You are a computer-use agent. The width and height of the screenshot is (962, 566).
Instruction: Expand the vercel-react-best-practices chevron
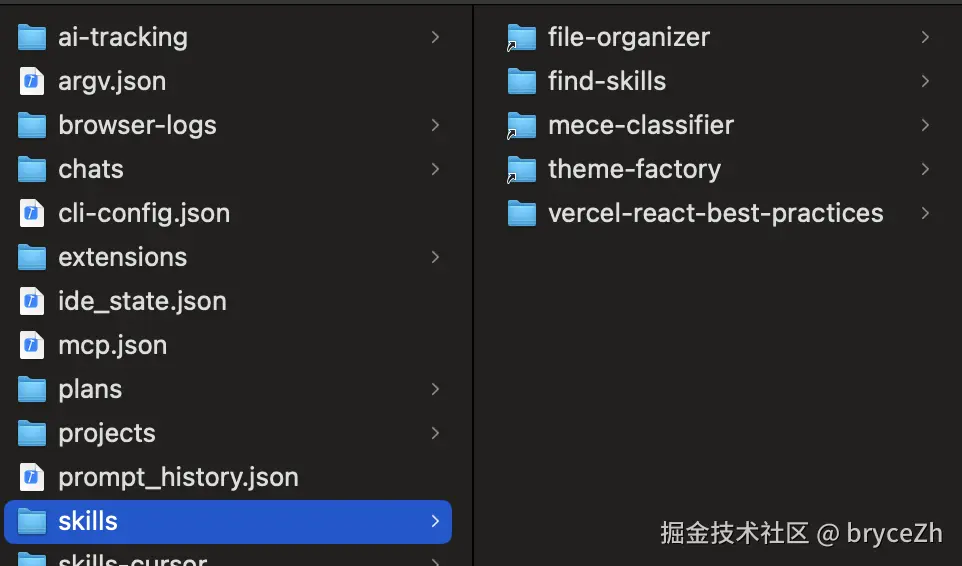tap(925, 213)
